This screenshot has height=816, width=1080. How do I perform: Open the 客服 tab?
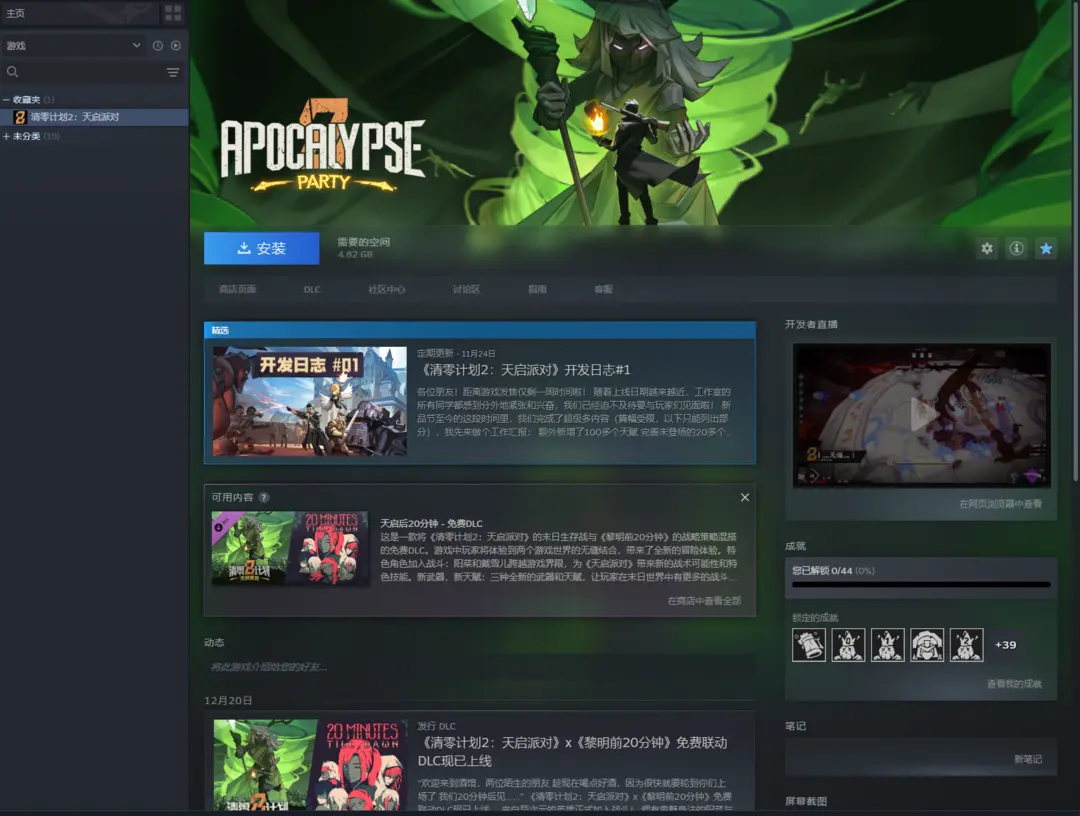tap(603, 289)
